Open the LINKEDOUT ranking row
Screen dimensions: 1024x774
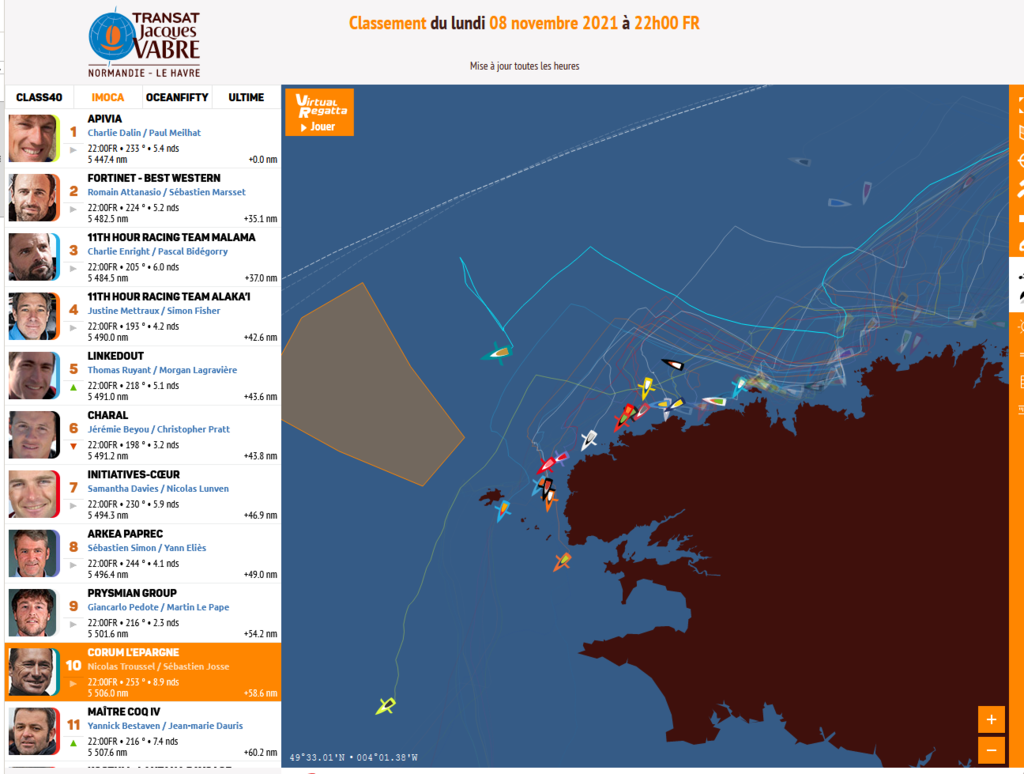[143, 376]
